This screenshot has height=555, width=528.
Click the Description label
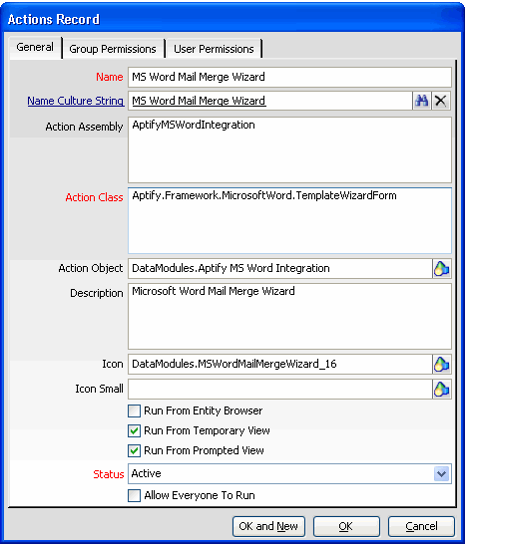(97, 293)
